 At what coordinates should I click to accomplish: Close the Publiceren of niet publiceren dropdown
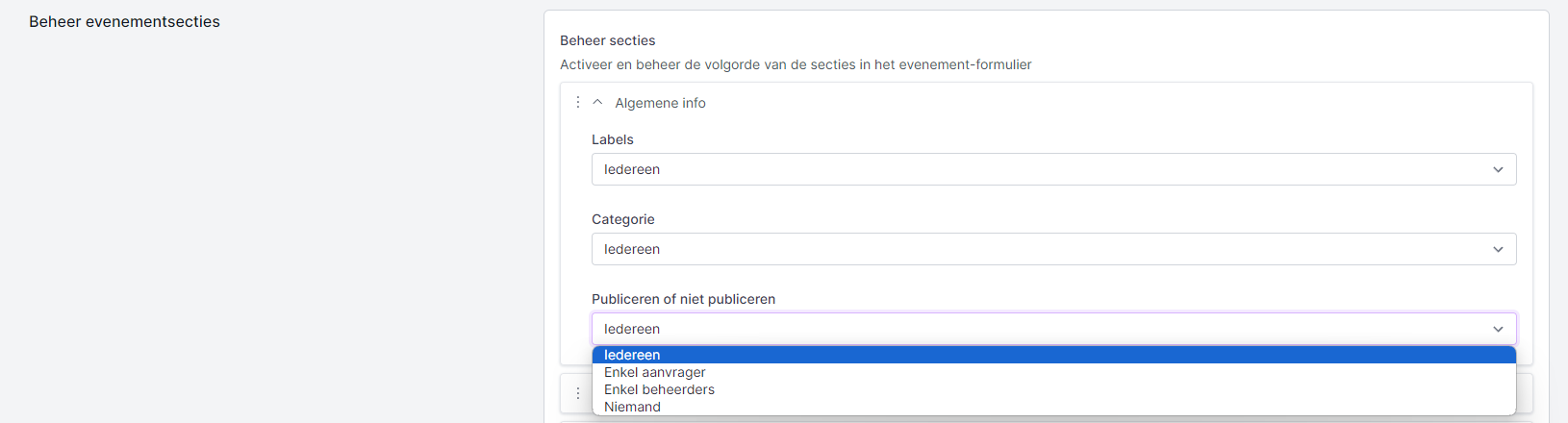pyautogui.click(x=1039, y=329)
